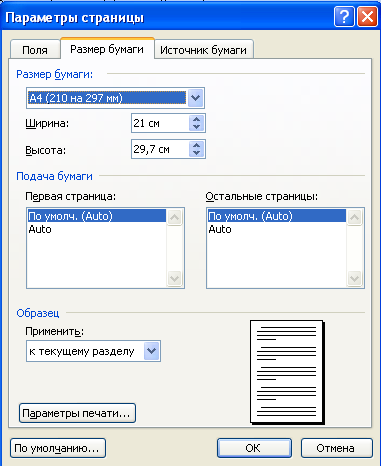Select Auto in Остальные страницы list
The width and height of the screenshot is (381, 466).
click(277, 229)
